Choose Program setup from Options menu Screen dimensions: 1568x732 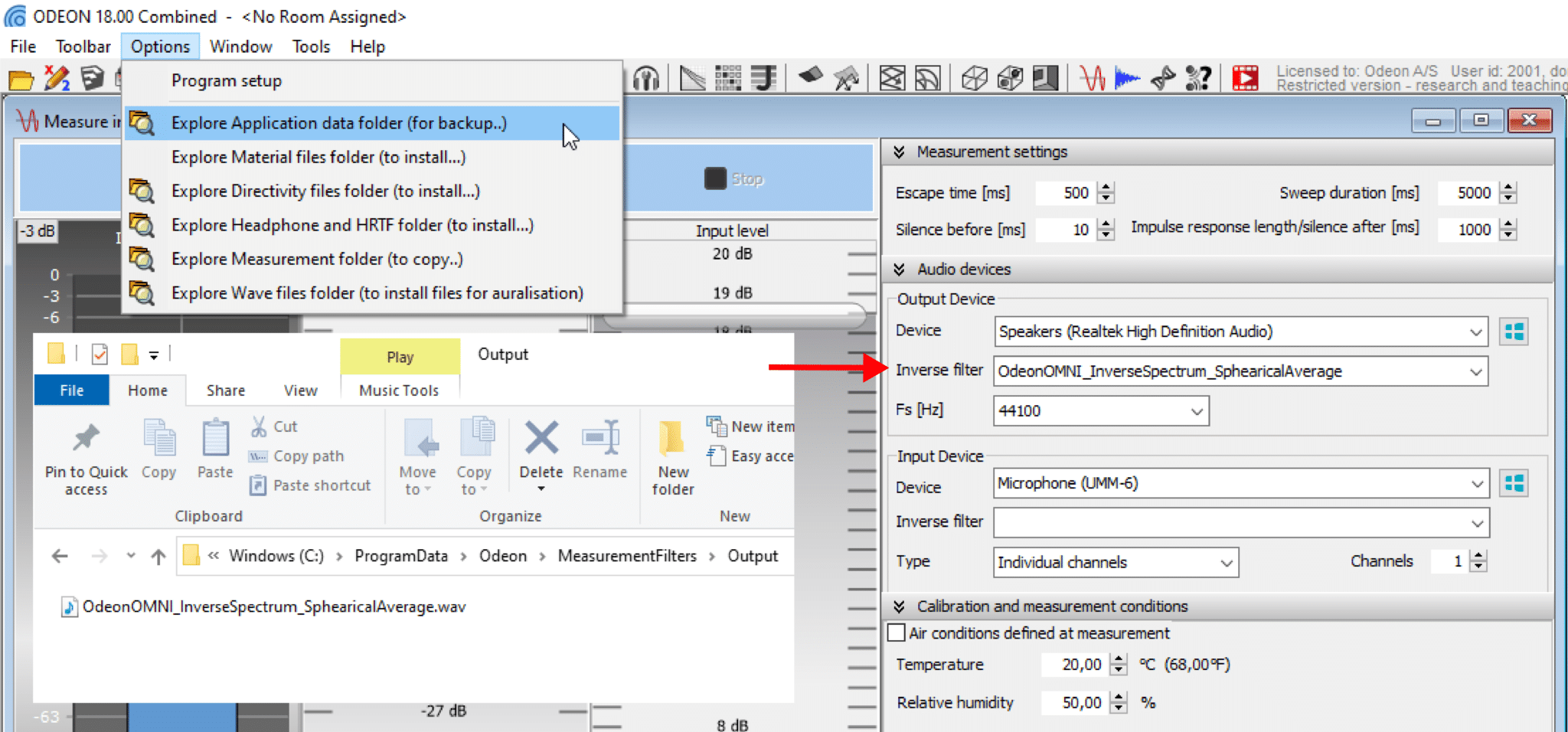pyautogui.click(x=227, y=80)
